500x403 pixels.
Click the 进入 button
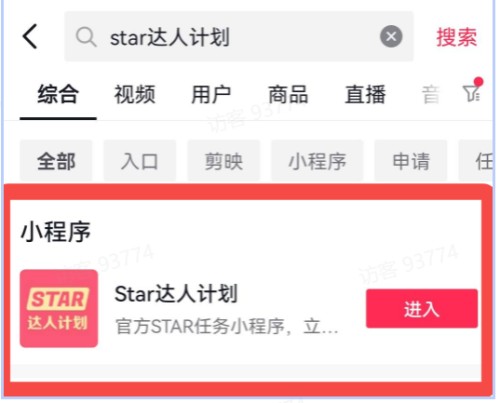coord(422,309)
